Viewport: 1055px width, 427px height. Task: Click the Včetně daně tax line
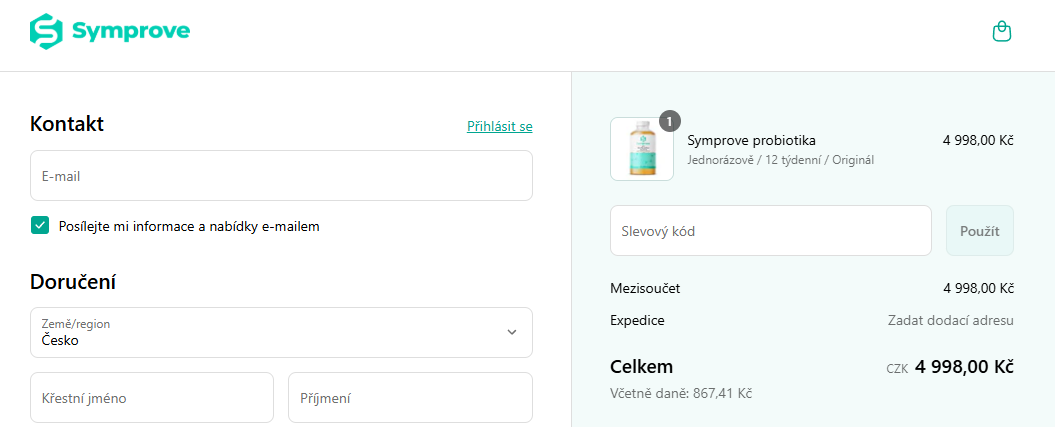(680, 393)
